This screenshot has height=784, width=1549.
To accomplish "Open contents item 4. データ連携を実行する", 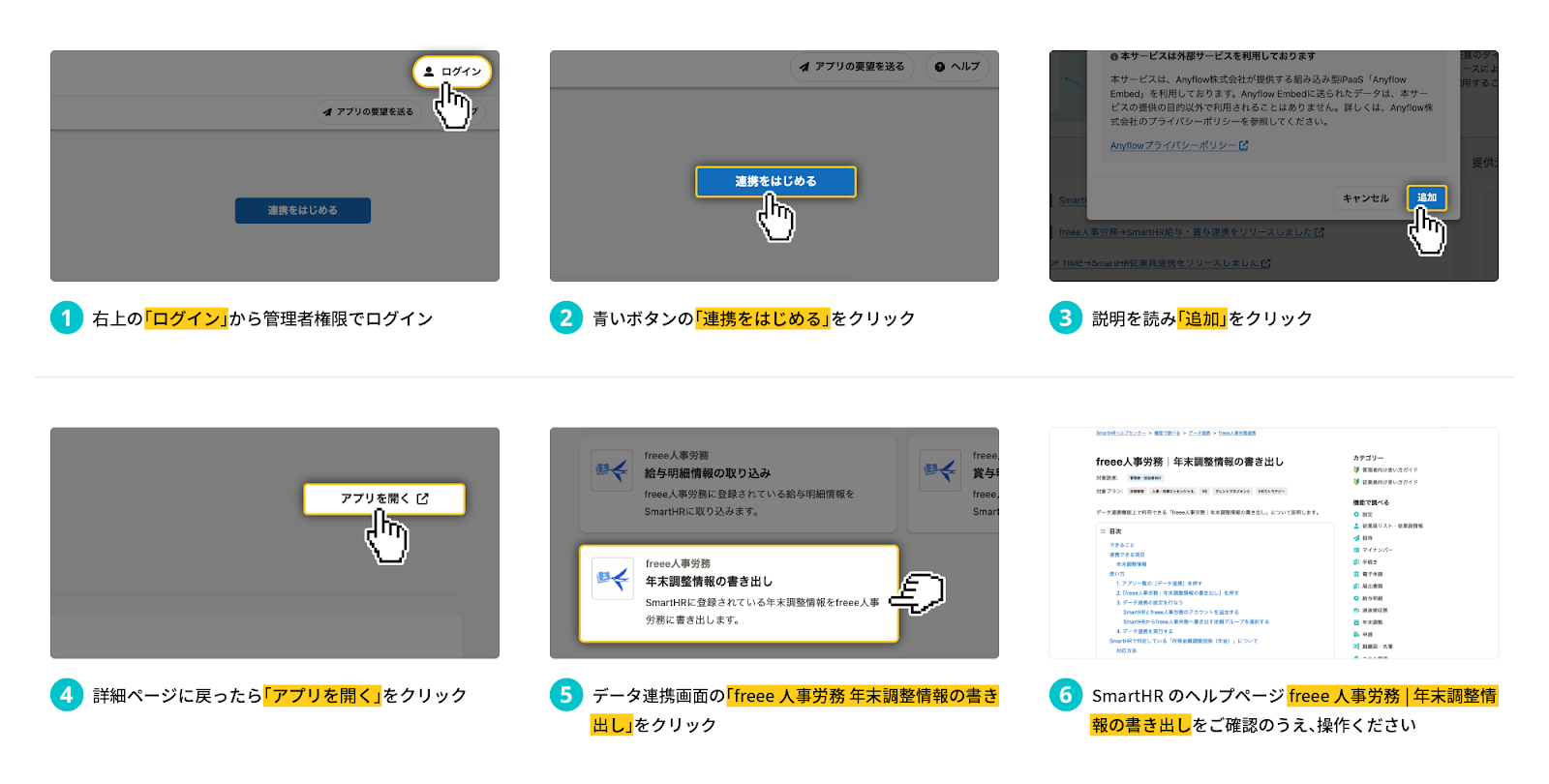I will [x=1144, y=631].
